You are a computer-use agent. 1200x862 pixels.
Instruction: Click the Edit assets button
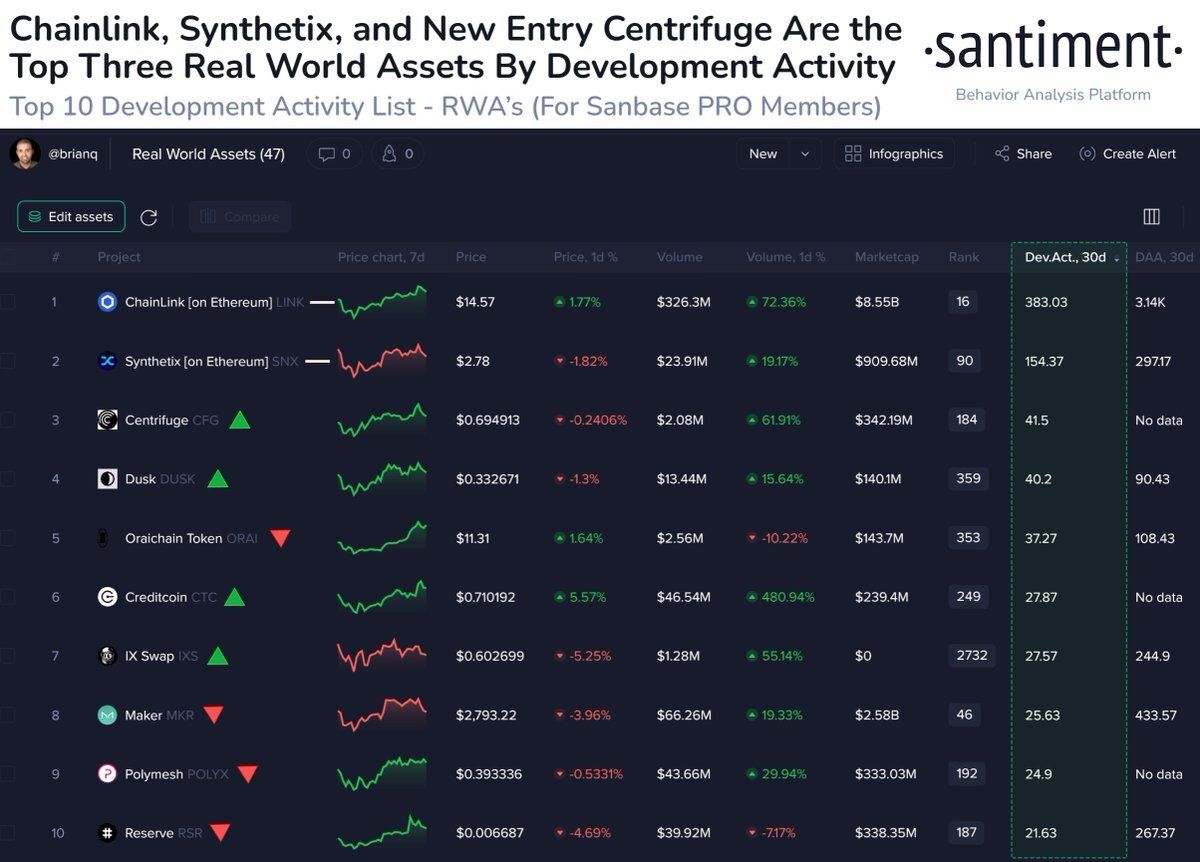(x=71, y=217)
